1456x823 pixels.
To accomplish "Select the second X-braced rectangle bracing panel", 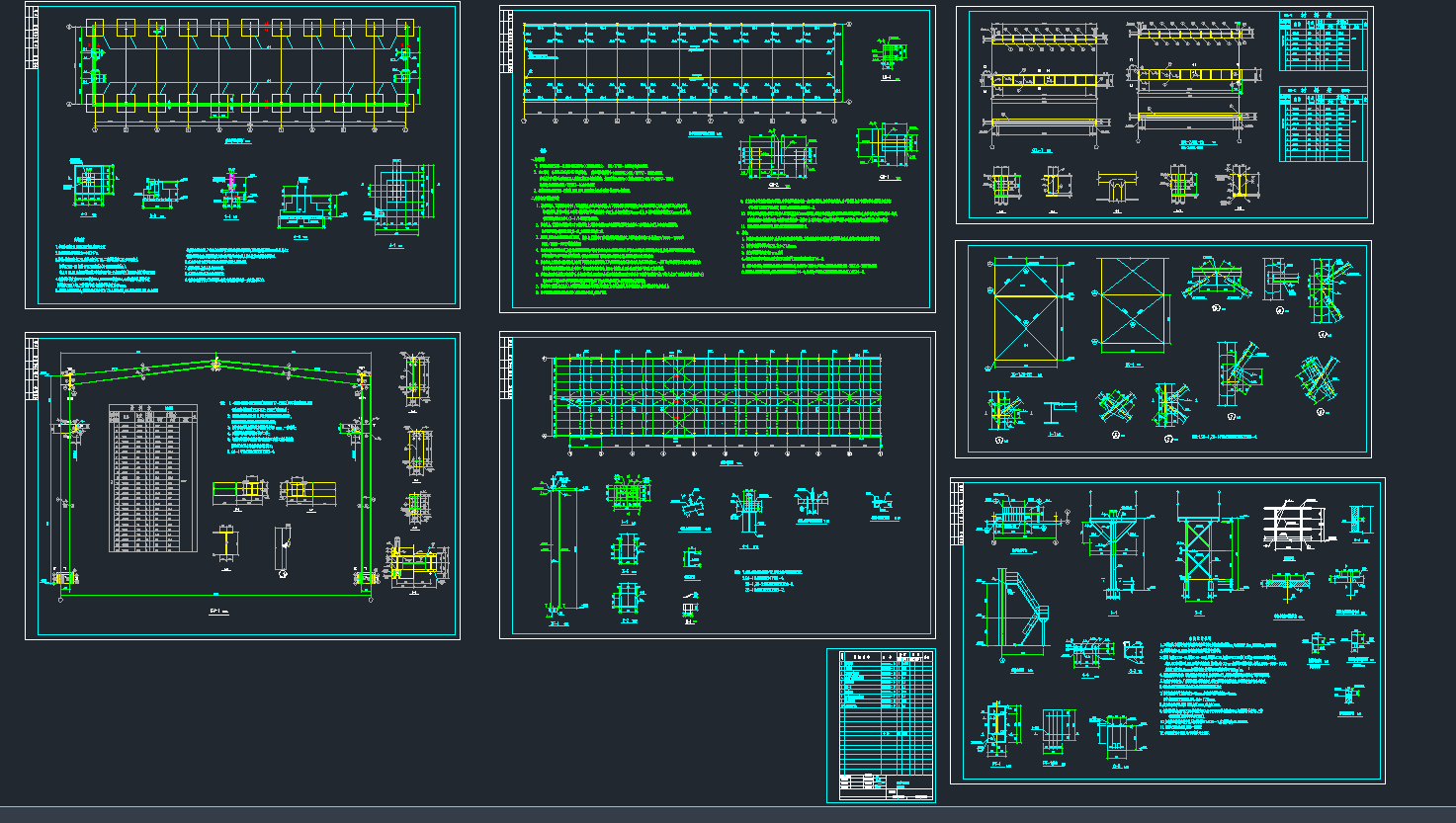I will (x=1133, y=304).
